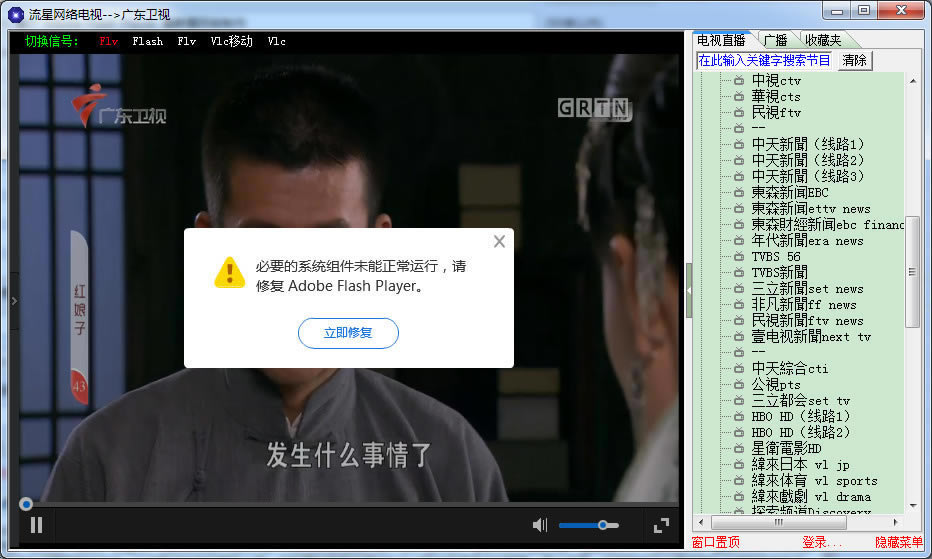
Task: Open the 广播 tab
Action: pyautogui.click(x=775, y=40)
